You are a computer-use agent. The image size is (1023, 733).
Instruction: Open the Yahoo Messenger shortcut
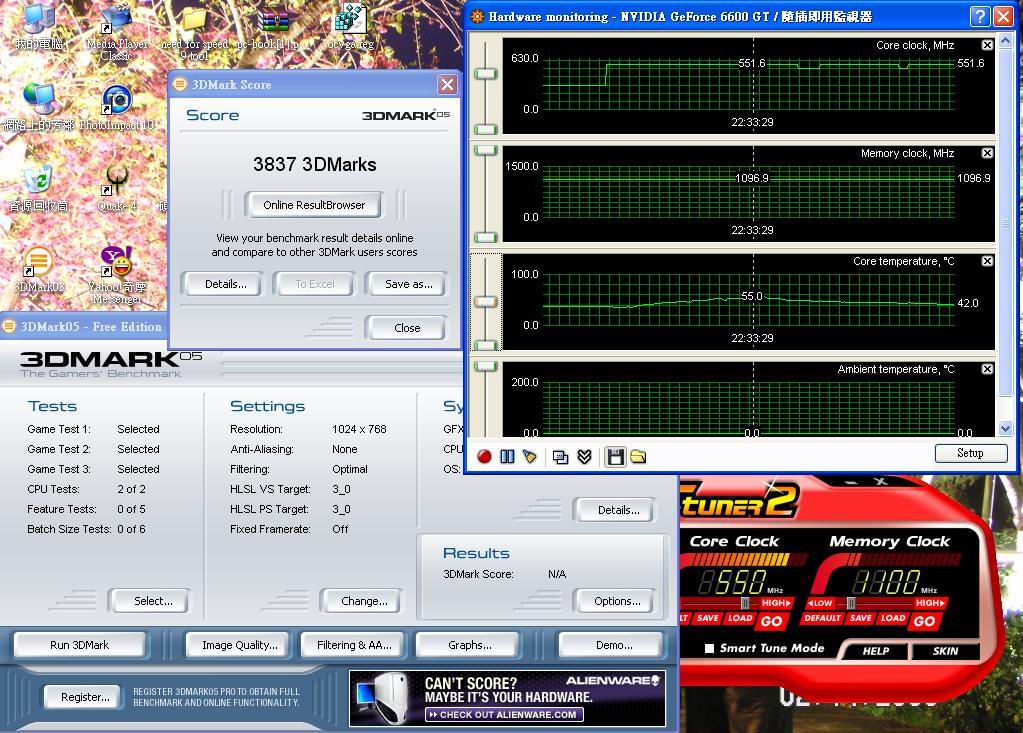point(117,274)
